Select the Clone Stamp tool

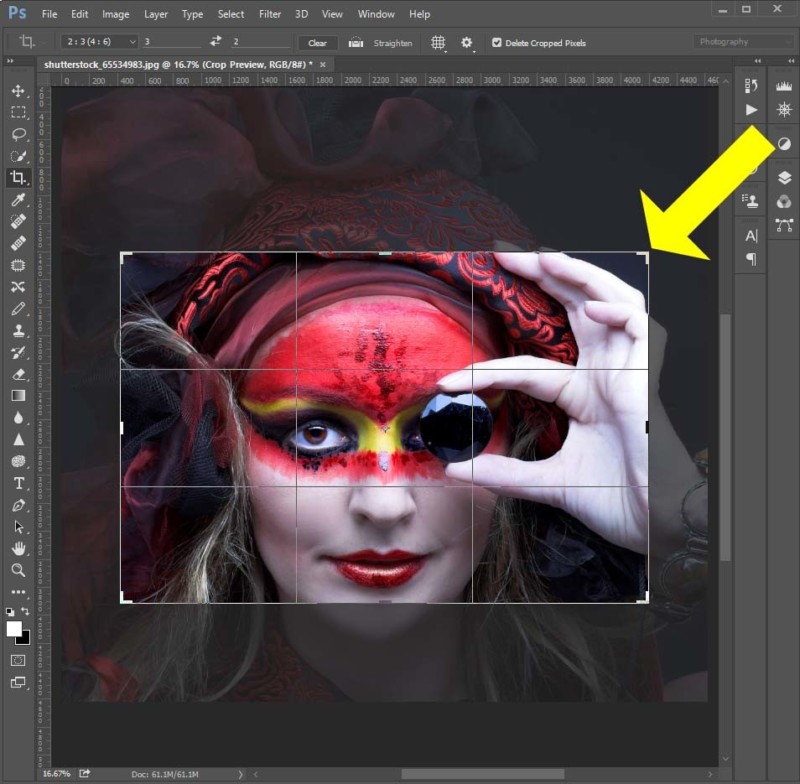tap(18, 330)
